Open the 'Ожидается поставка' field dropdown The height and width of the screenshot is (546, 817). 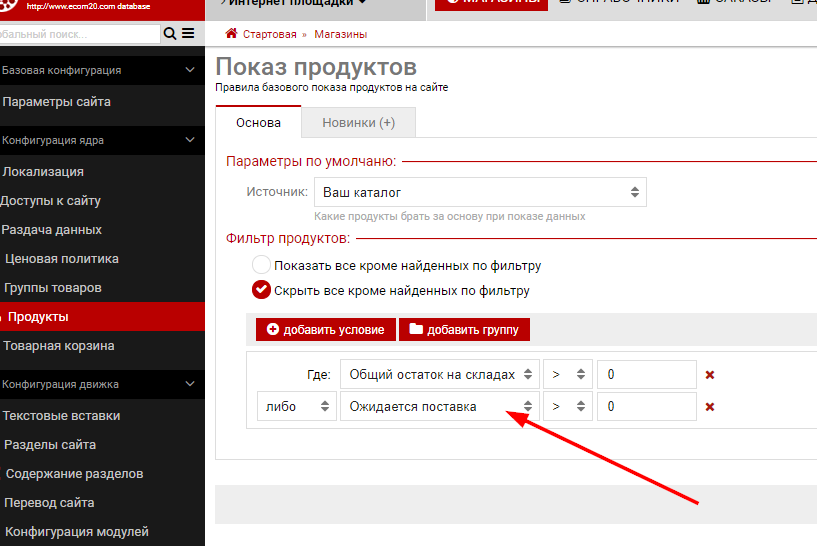pyautogui.click(x=439, y=407)
